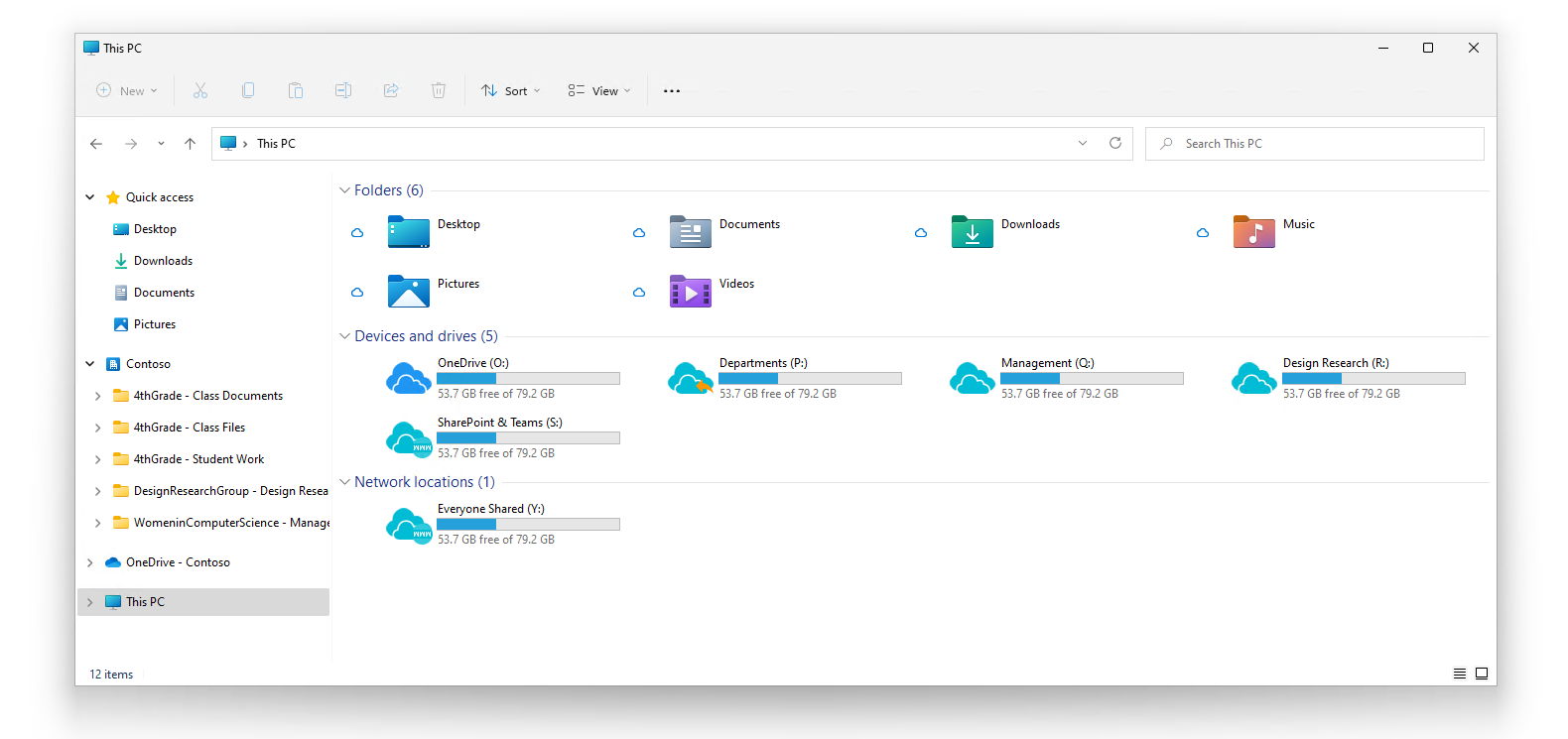Click the Cut scissors icon
The width and height of the screenshot is (1568, 739).
[x=200, y=90]
